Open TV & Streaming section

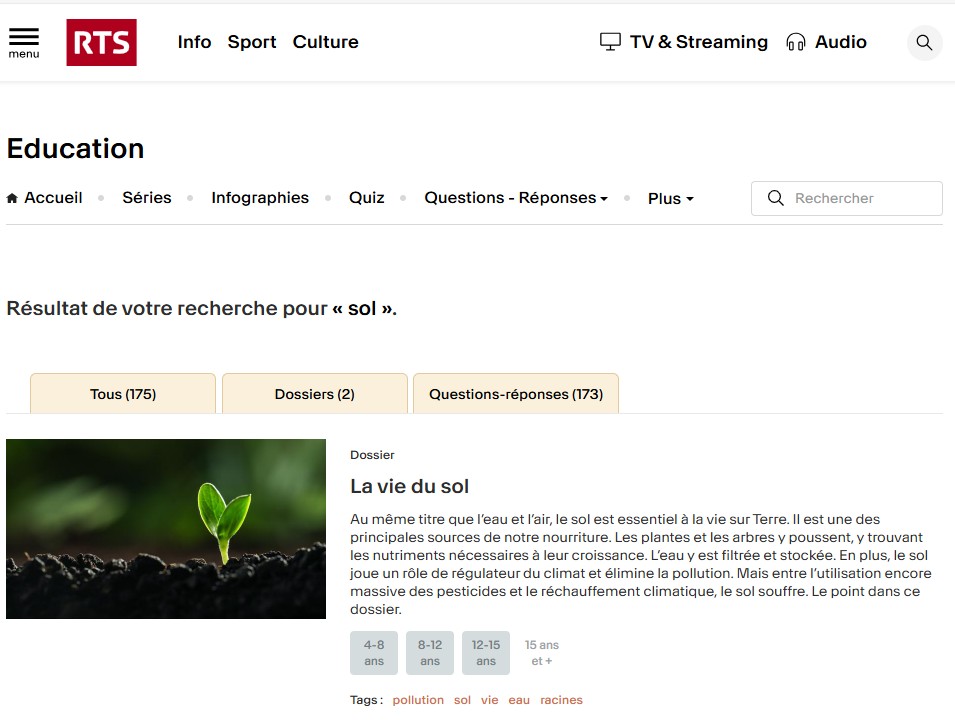pos(684,42)
